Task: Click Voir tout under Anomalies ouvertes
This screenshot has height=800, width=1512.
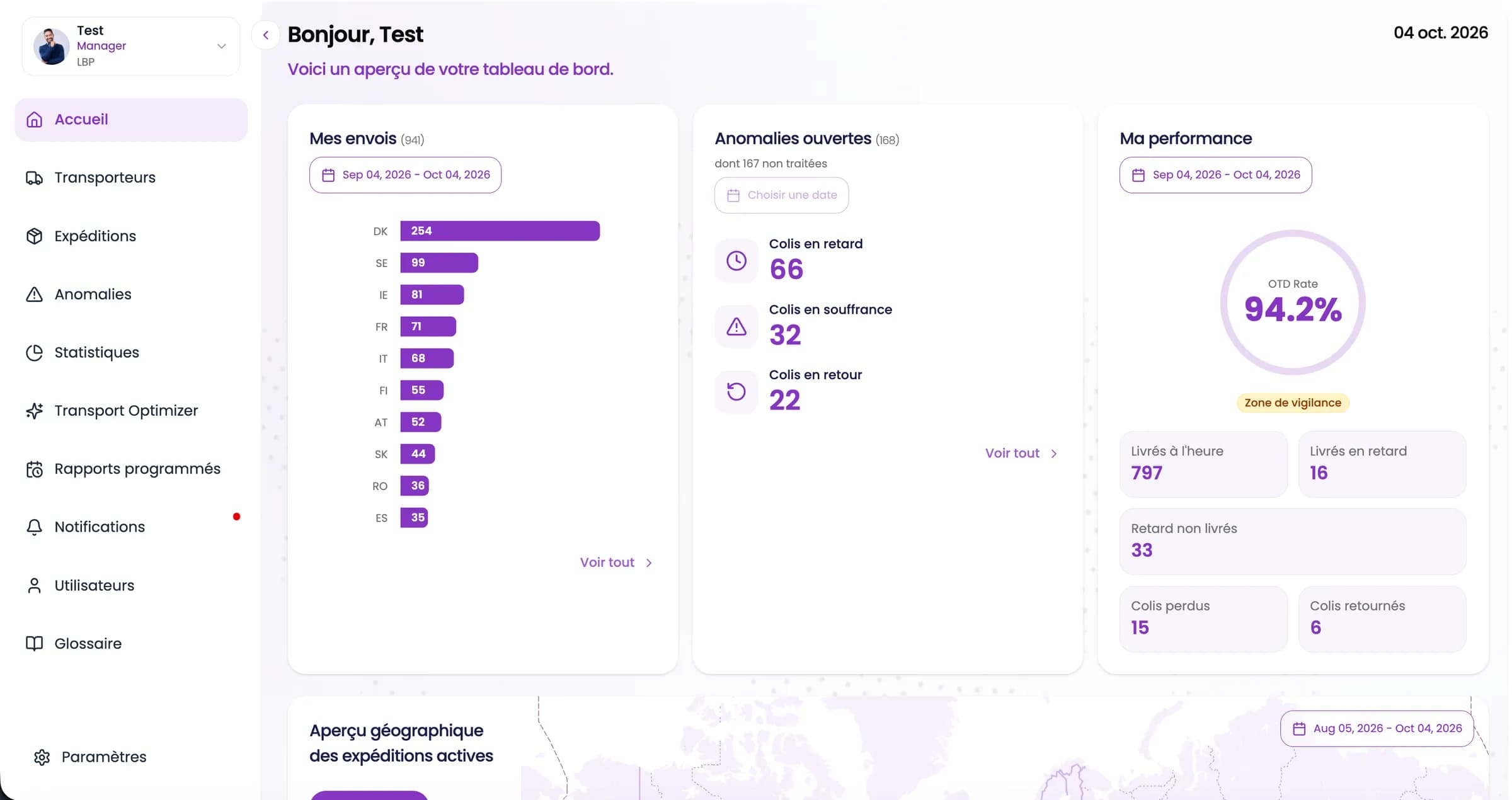Action: point(1021,454)
